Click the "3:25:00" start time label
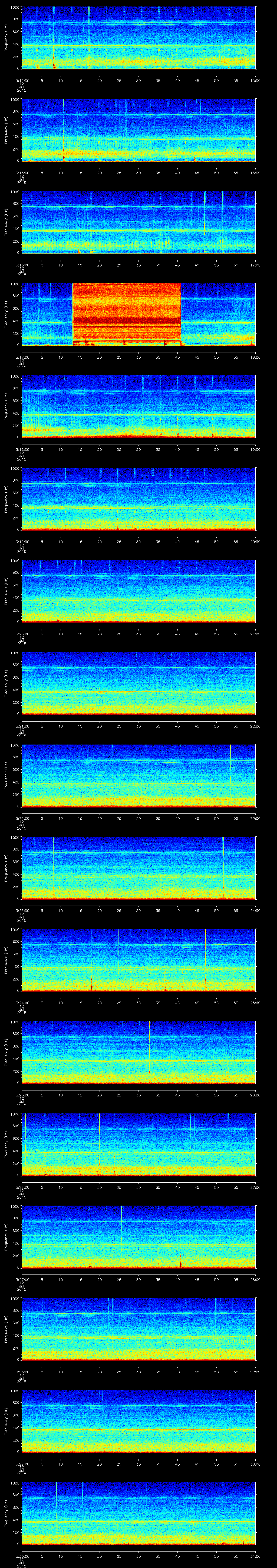This screenshot has width=277, height=1568. (x=22, y=1095)
